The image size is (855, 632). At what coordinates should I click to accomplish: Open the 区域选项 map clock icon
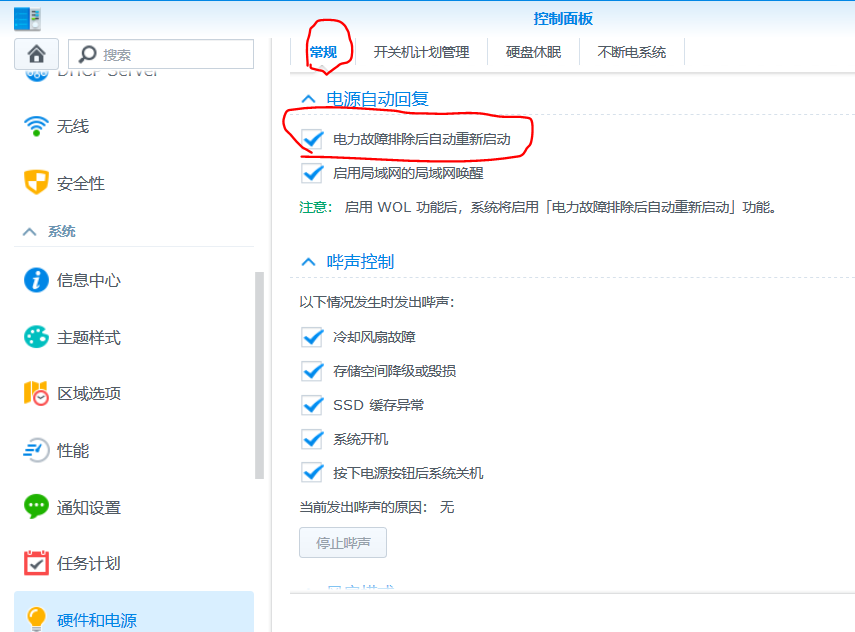pyautogui.click(x=37, y=393)
